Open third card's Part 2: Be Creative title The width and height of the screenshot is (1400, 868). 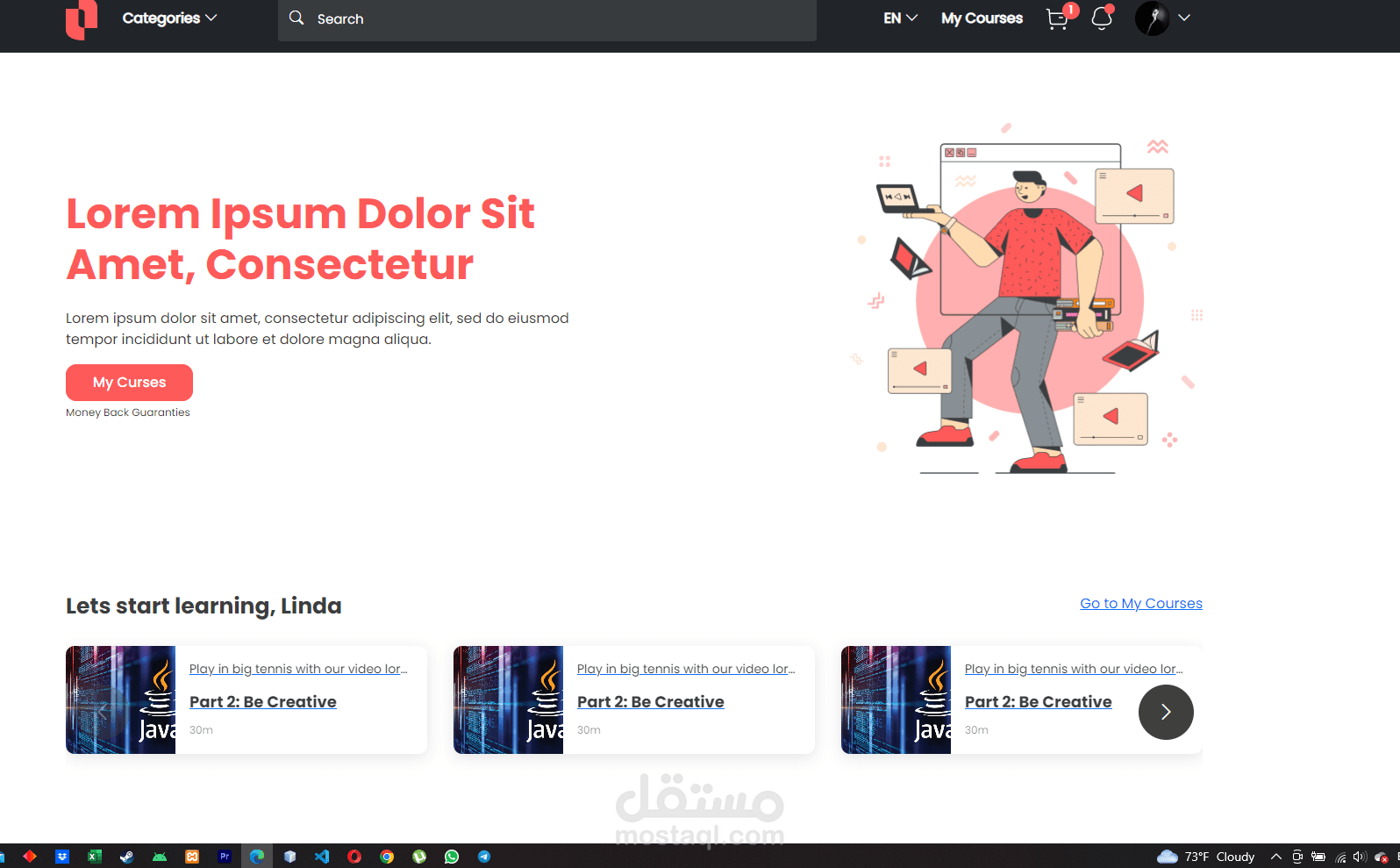pyautogui.click(x=1039, y=702)
